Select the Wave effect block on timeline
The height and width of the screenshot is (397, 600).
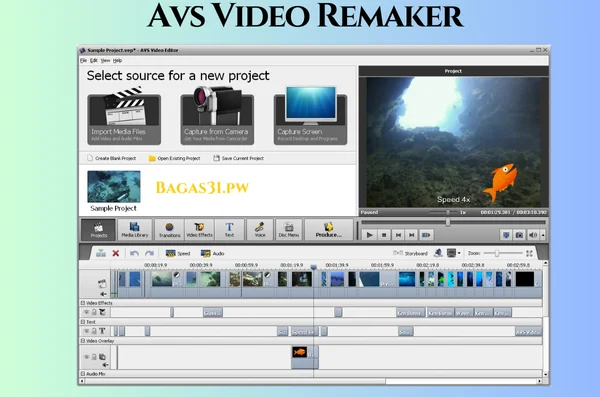463,313
